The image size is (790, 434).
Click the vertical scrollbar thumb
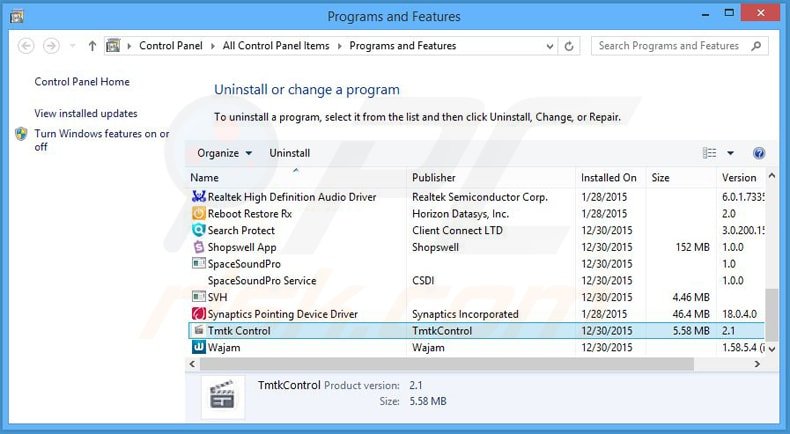pyautogui.click(x=771, y=314)
